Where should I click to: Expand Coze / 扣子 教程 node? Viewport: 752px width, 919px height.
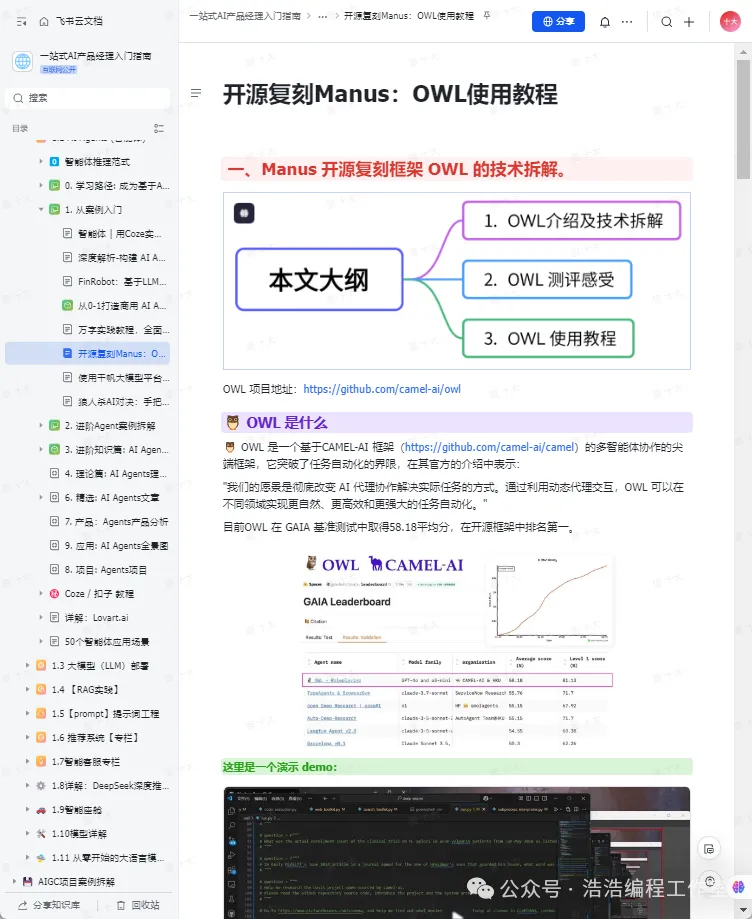pos(40,594)
